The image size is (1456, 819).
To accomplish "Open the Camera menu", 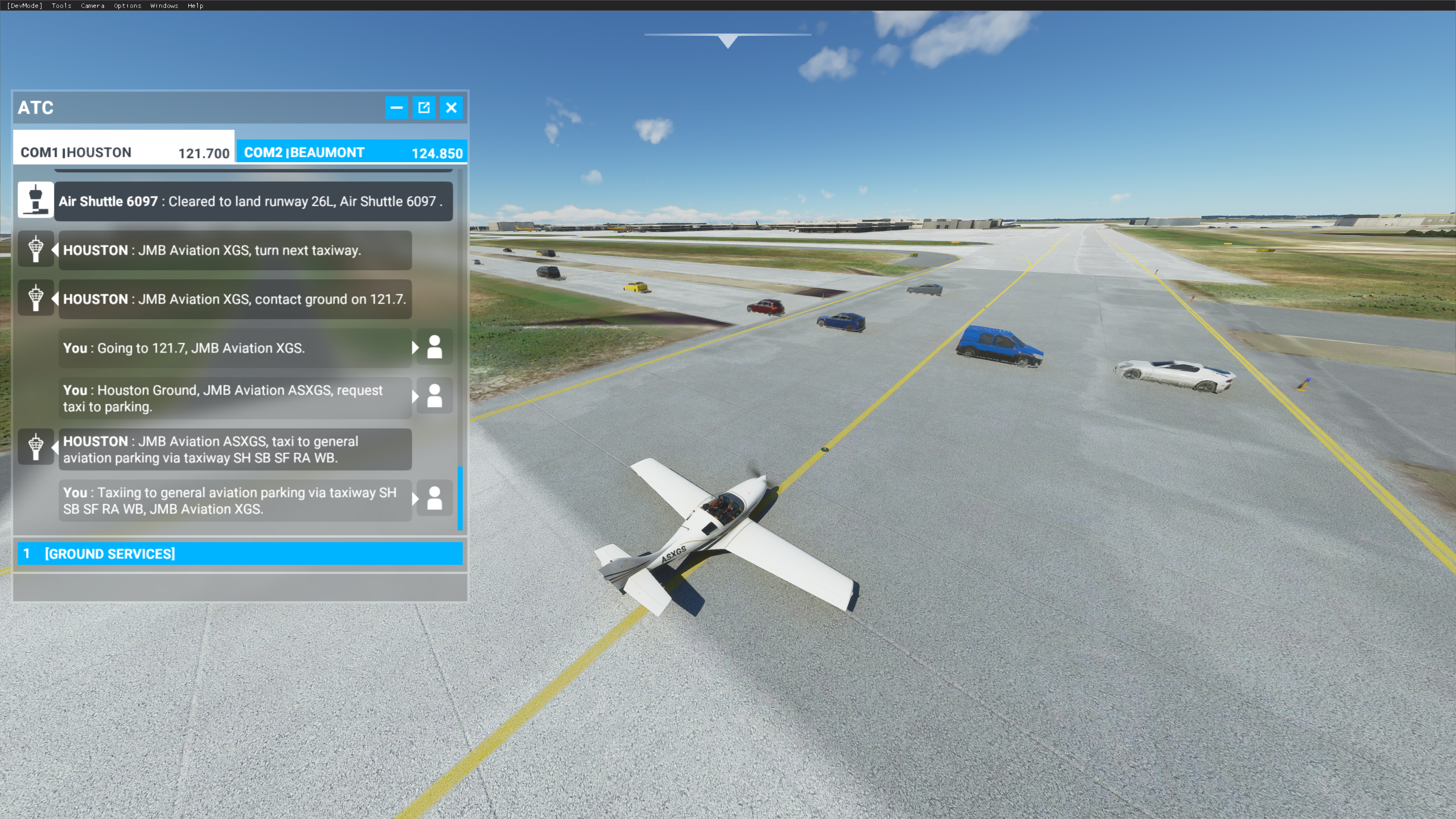I will 92,6.
